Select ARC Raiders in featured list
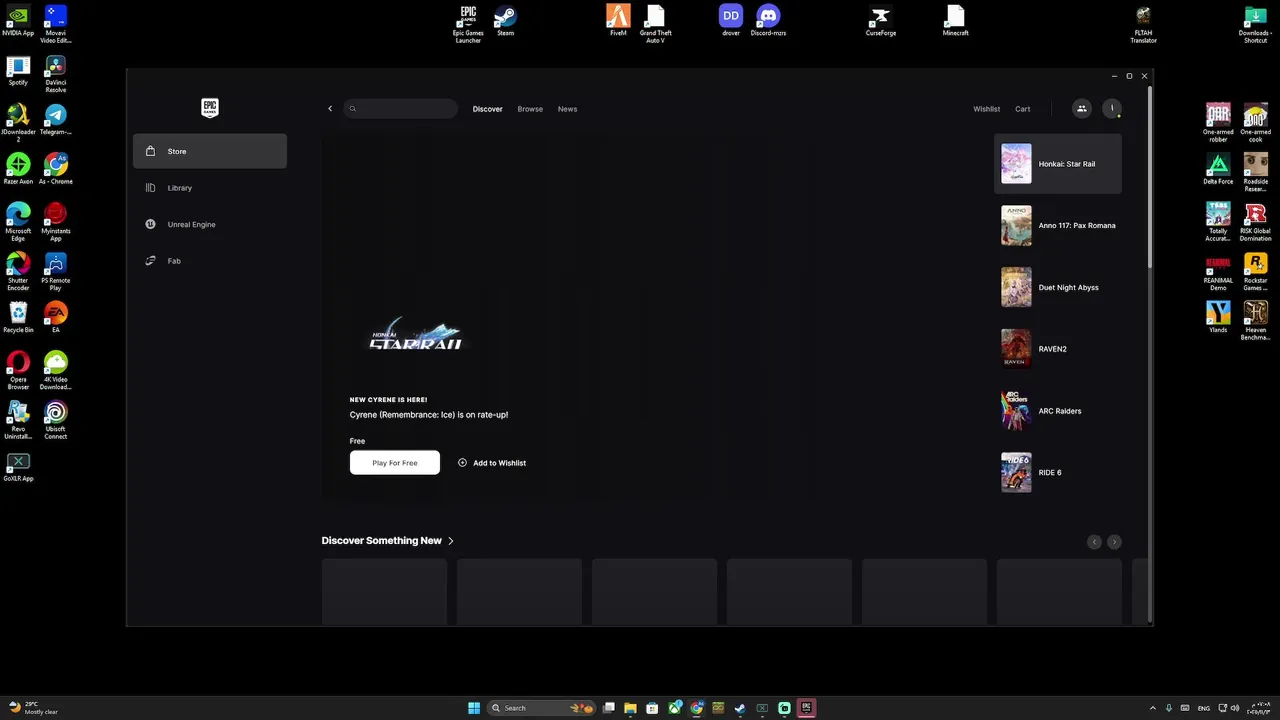1280x720 pixels. coord(1058,411)
